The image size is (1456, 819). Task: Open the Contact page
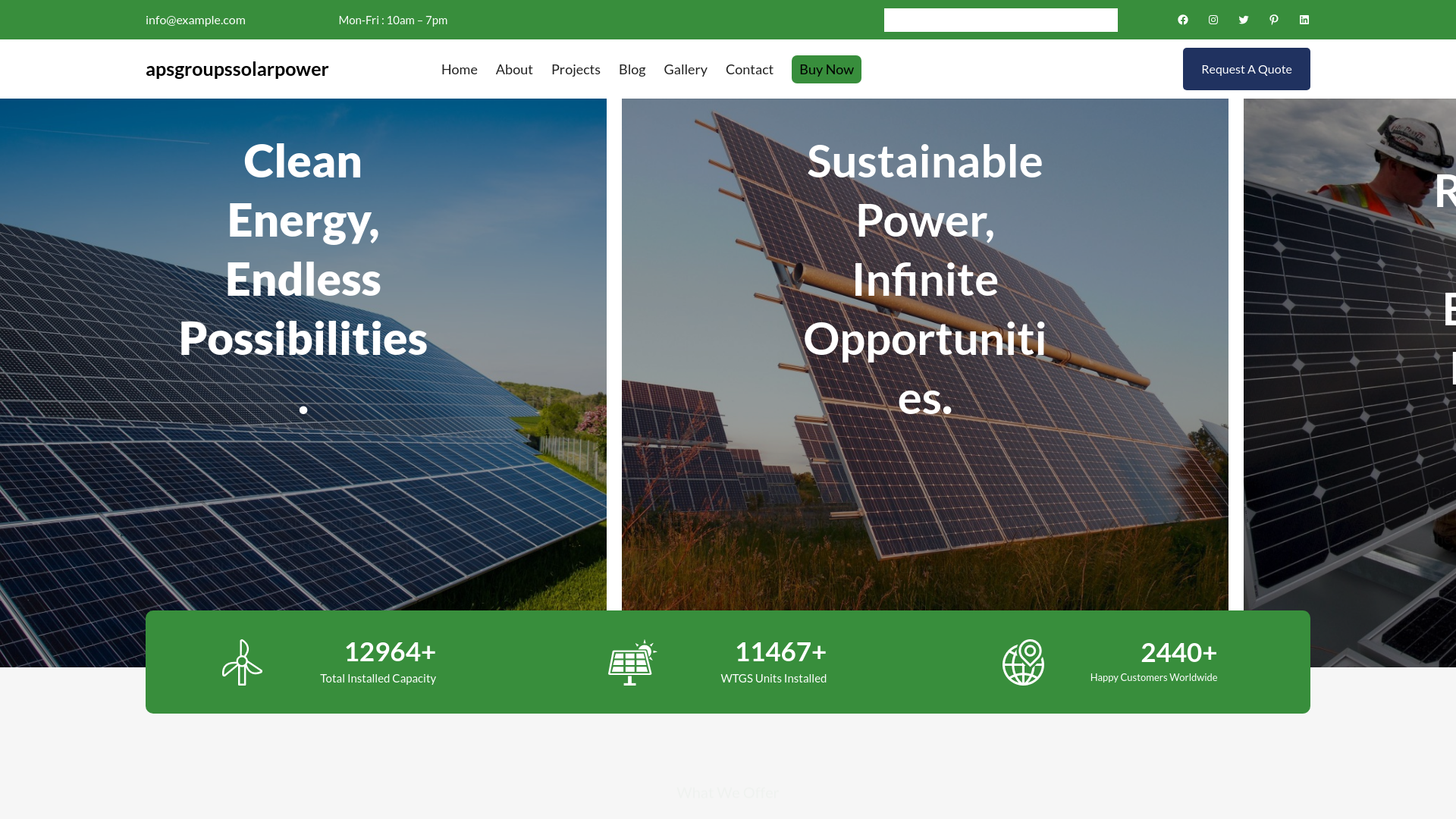[x=749, y=69]
